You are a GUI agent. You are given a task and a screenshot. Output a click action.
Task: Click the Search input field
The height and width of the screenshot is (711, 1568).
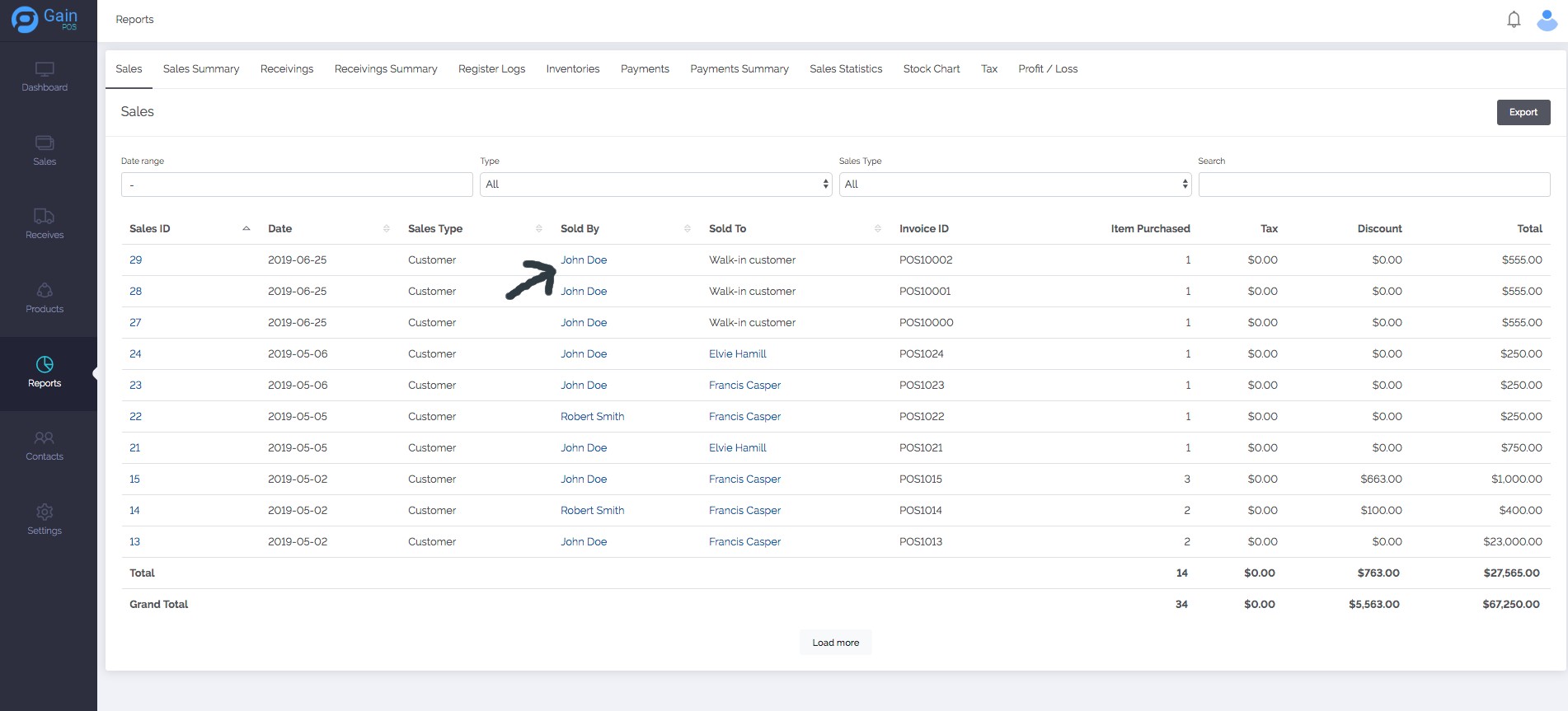pos(1373,185)
